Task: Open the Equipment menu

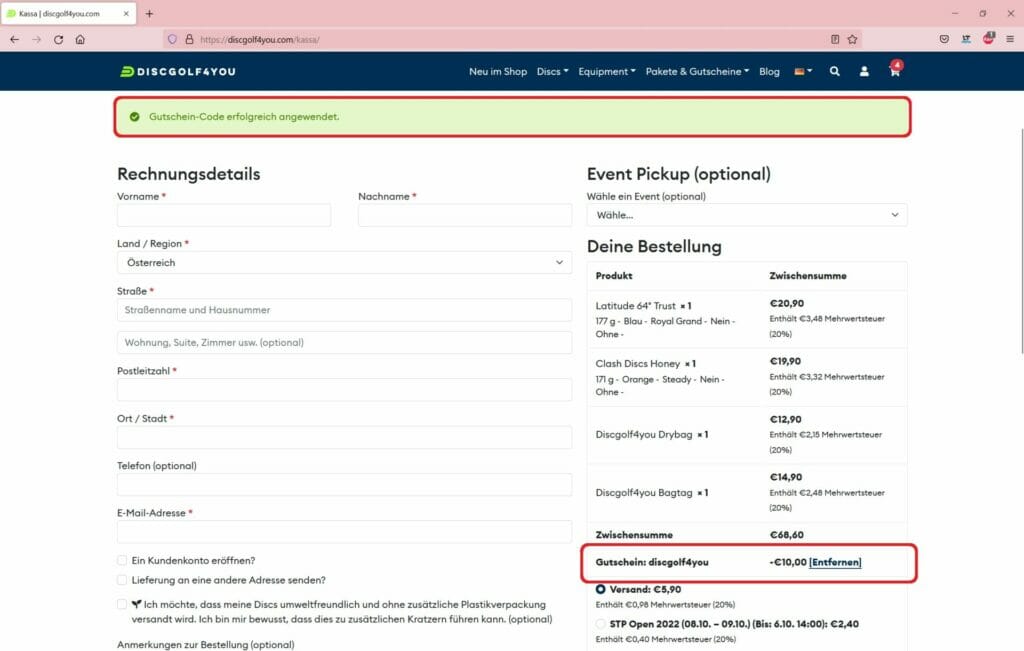Action: click(606, 72)
